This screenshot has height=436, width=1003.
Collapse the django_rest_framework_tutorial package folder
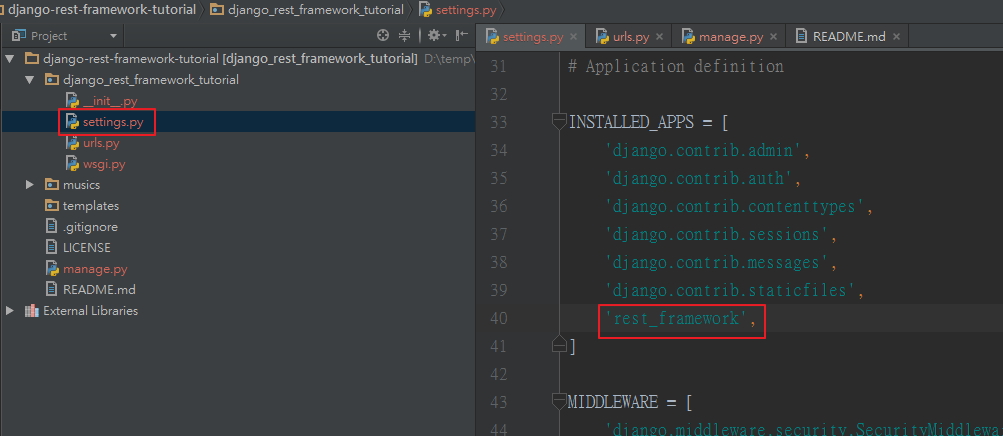(x=29, y=80)
